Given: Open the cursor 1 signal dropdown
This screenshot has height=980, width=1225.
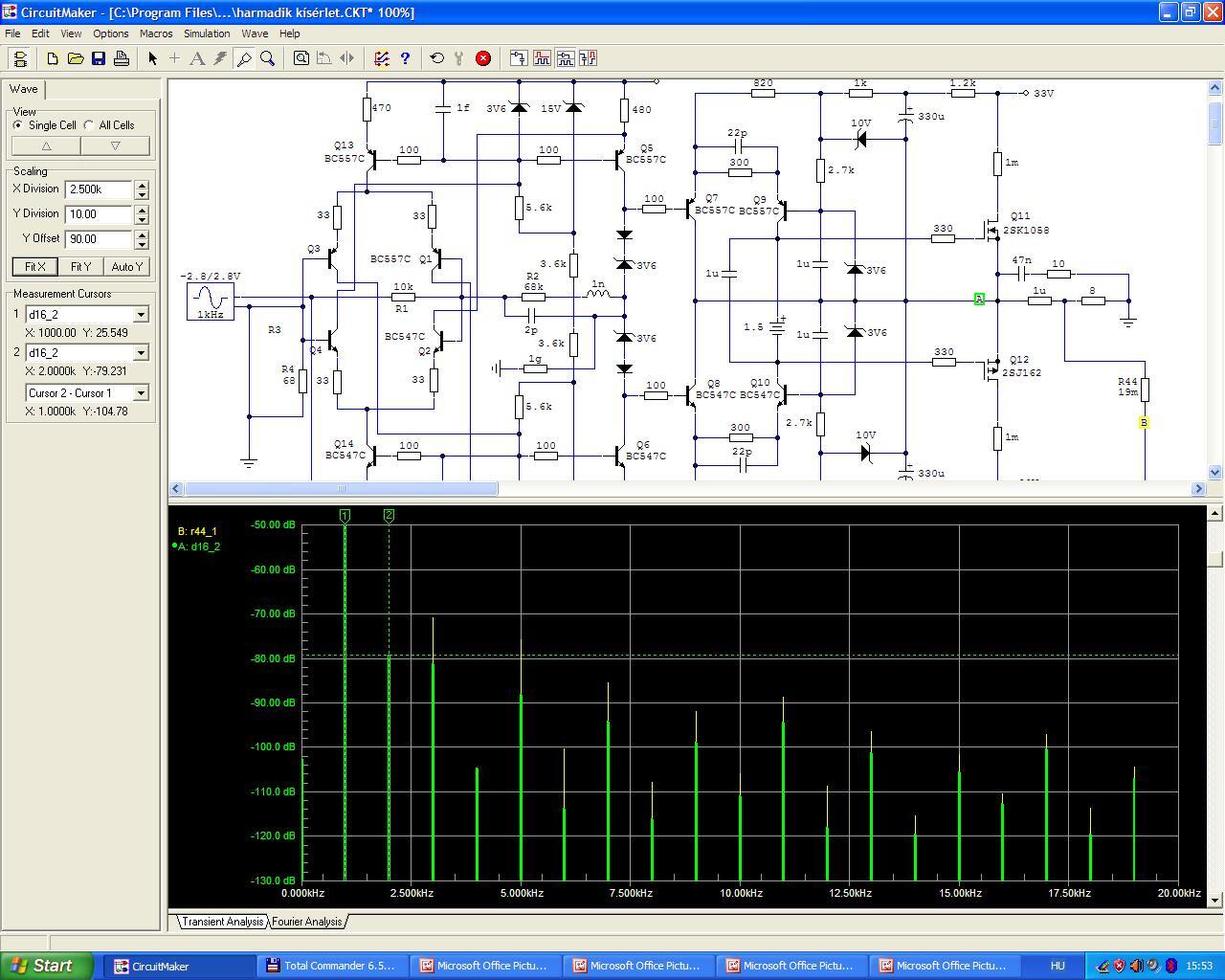Looking at the screenshot, I should 141,315.
